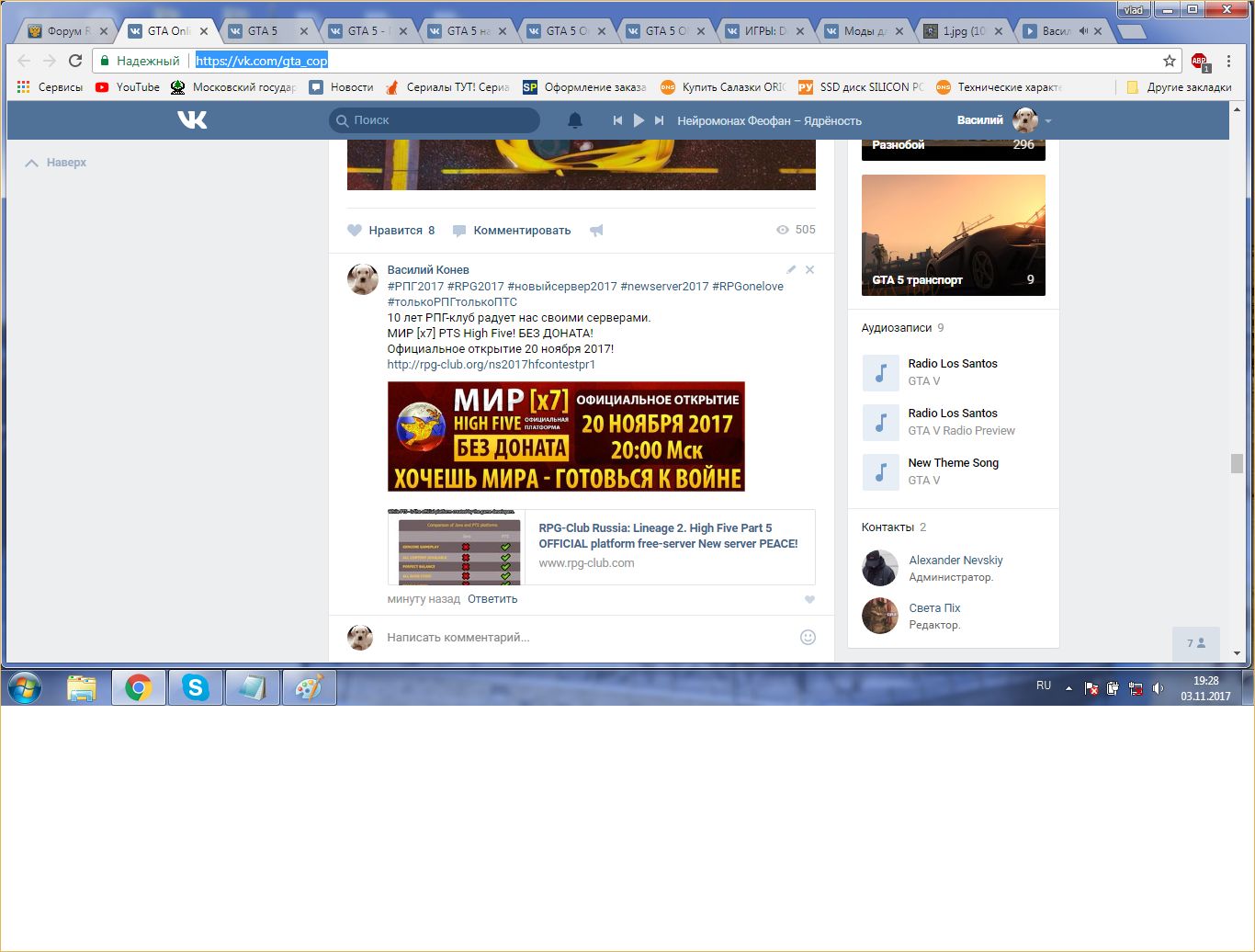
Task: Open Chrome menu three dots
Action: pyautogui.click(x=1229, y=61)
